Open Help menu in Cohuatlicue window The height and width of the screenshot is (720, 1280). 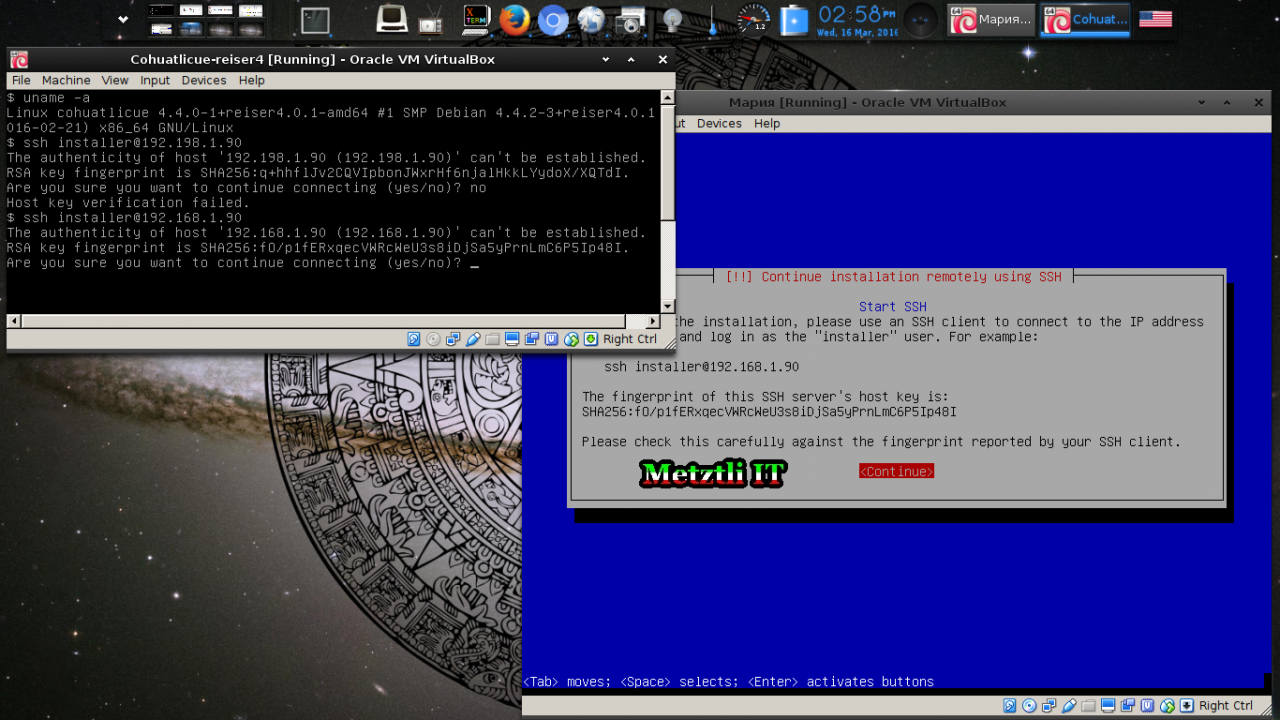click(x=252, y=80)
